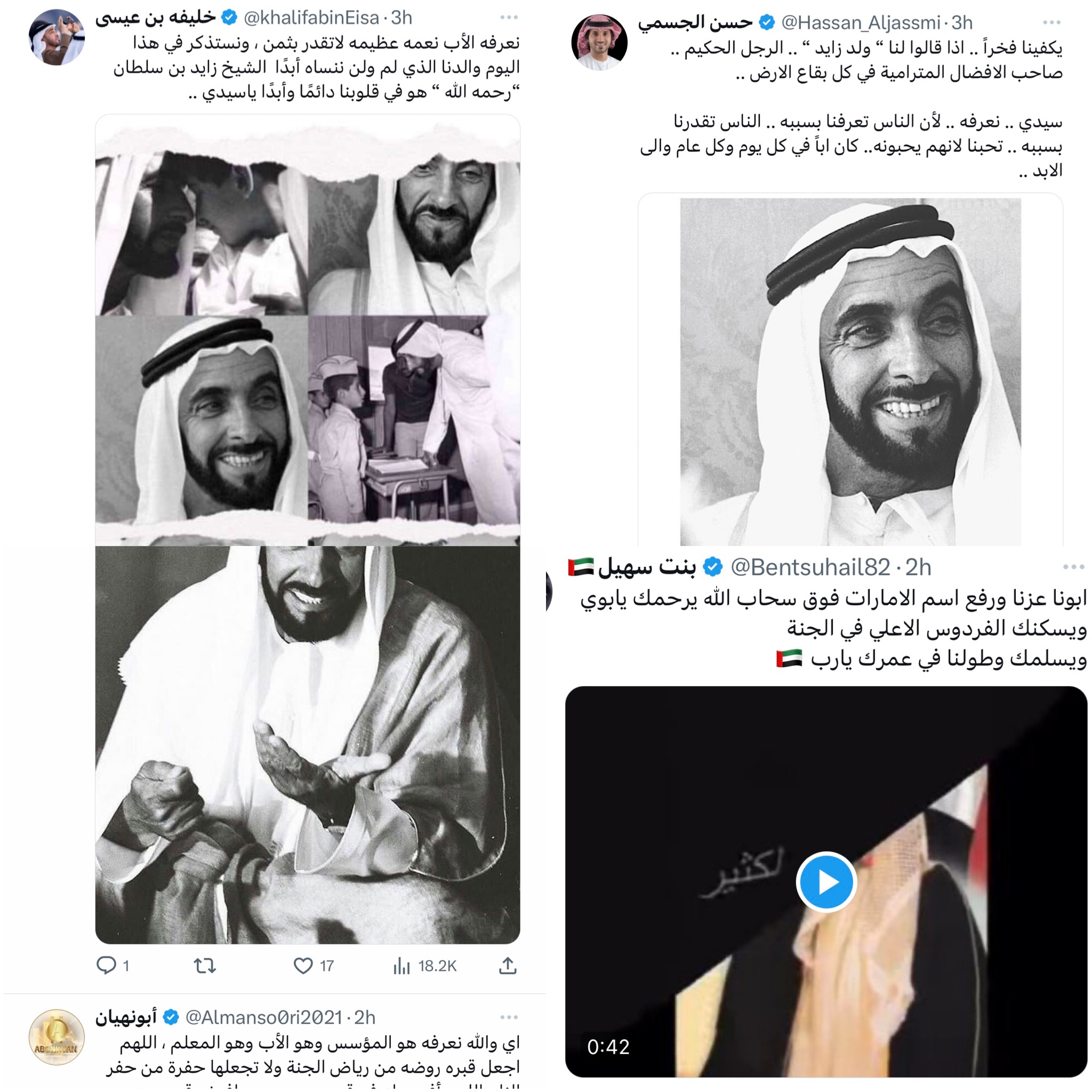Open the @Hassan_Aljassmi profile handle
Screen dimensions: 1092x1092
click(861, 22)
